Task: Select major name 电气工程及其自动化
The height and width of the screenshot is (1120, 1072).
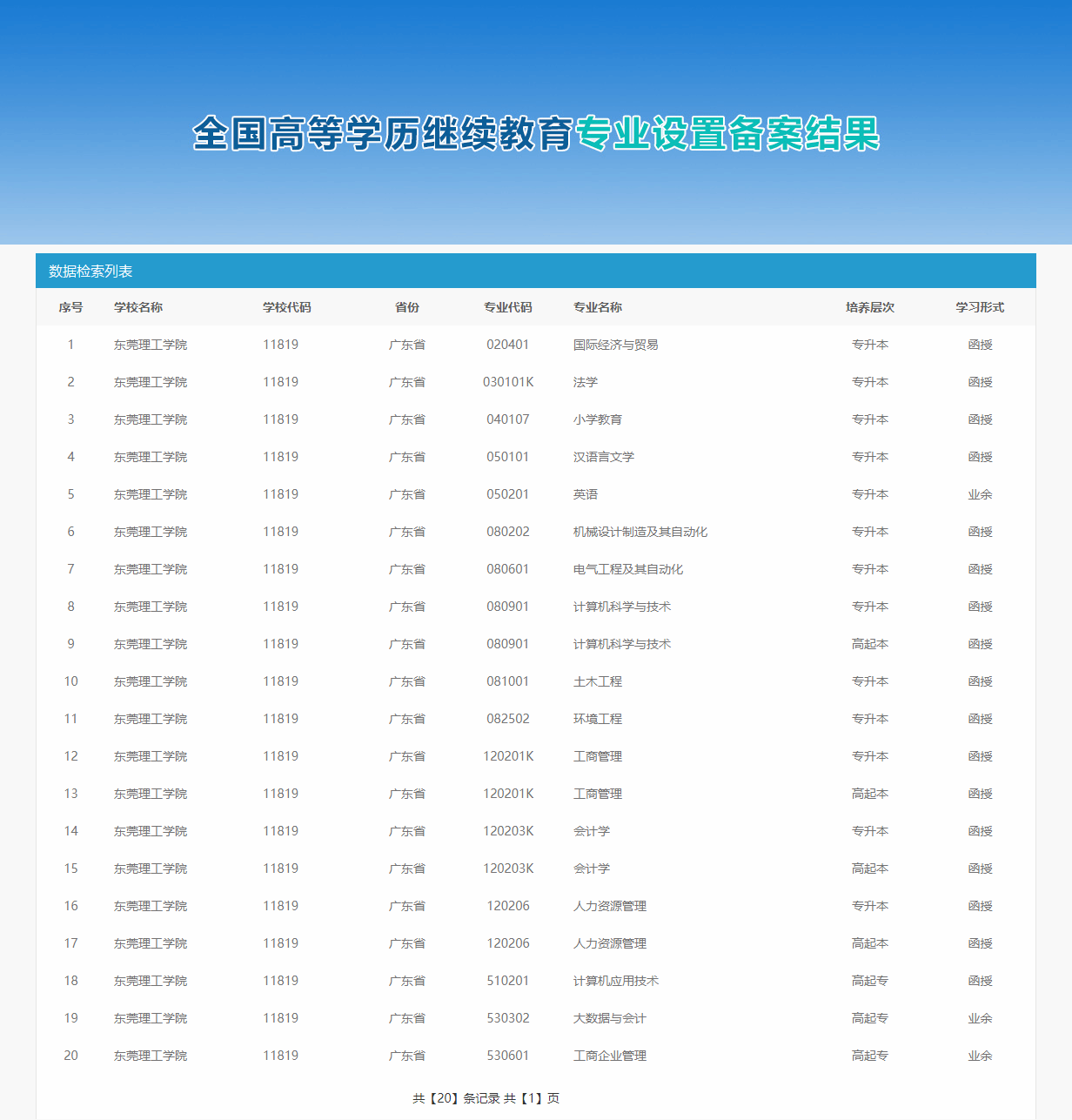Action: (x=628, y=569)
